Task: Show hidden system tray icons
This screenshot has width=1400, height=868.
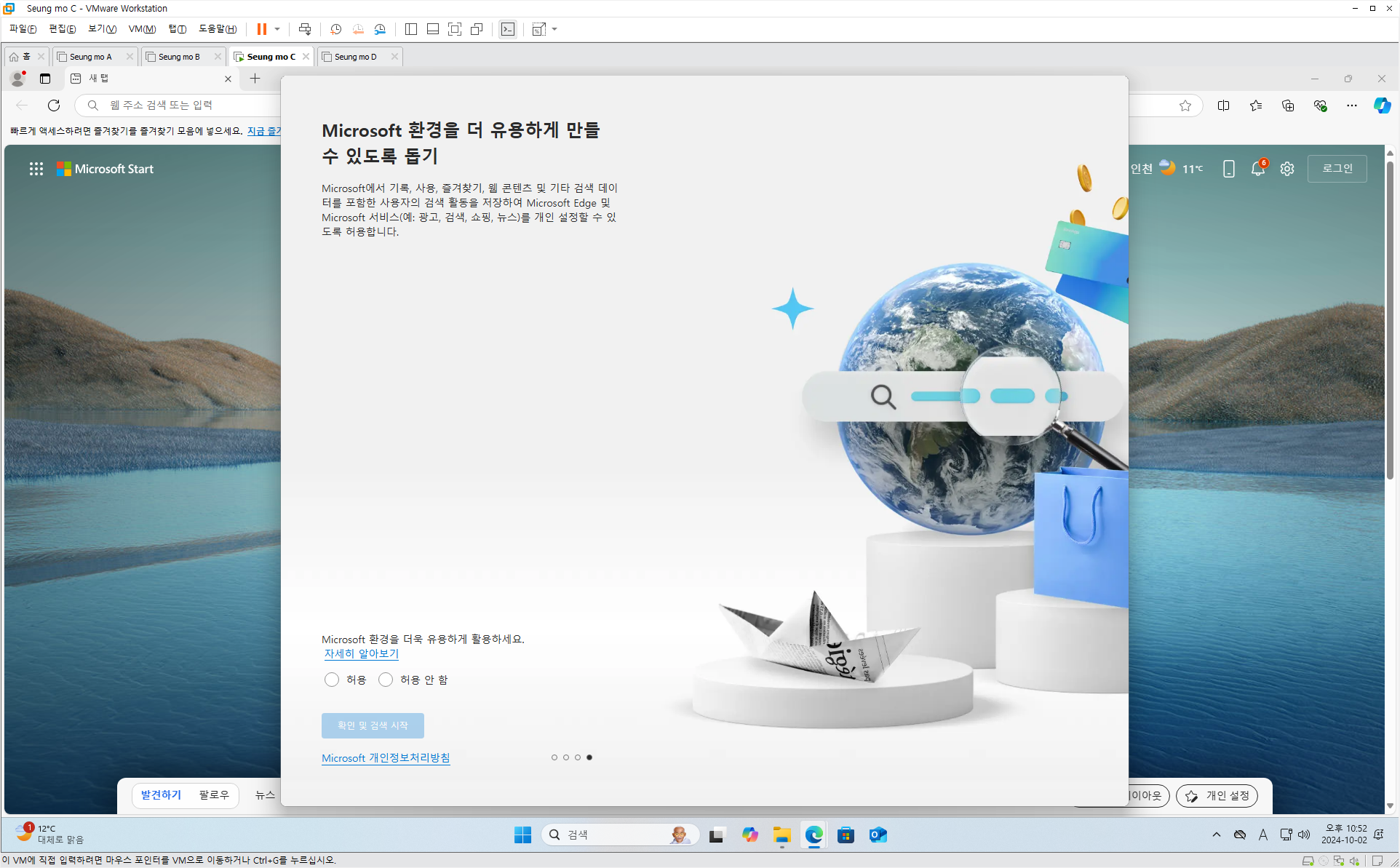Action: pos(1217,835)
